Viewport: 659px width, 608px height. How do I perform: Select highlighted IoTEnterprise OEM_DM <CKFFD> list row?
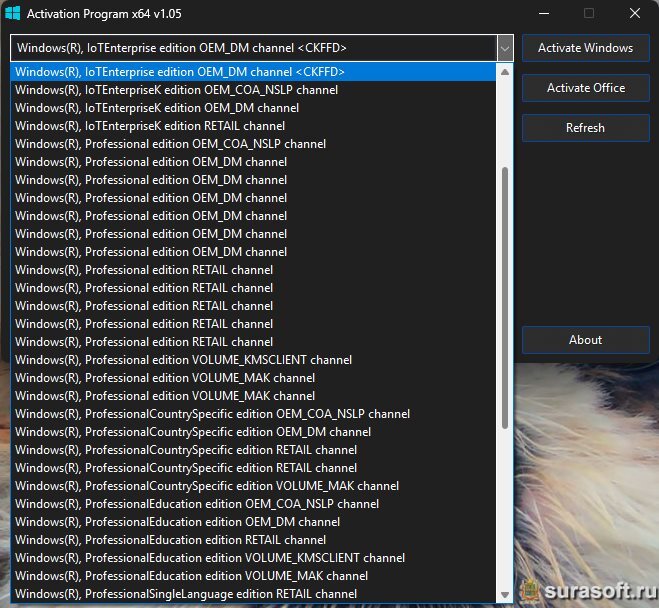[x=253, y=72]
